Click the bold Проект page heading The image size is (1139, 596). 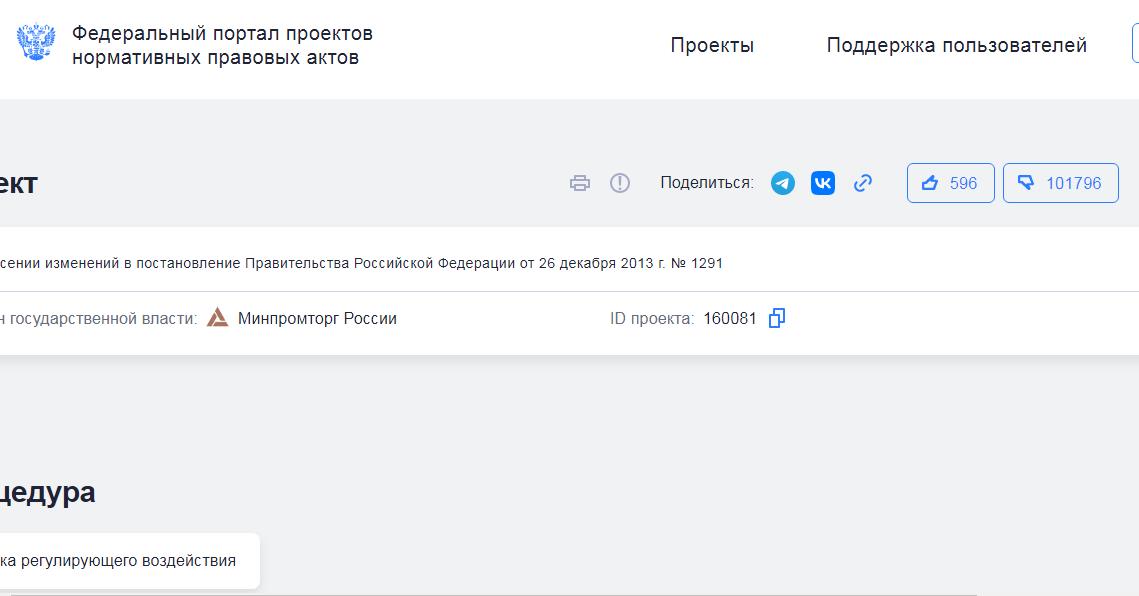click(x=19, y=183)
